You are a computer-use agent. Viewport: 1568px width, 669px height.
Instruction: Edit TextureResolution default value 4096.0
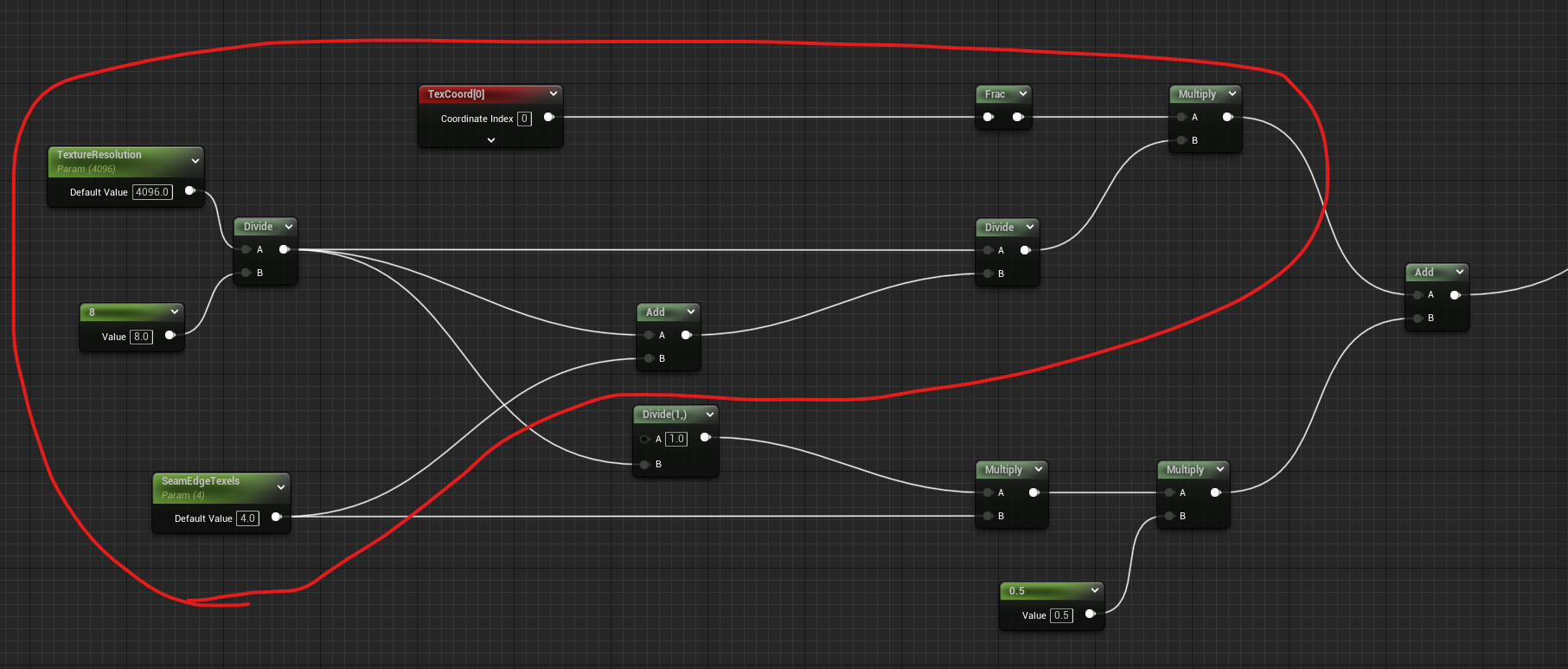[x=152, y=192]
